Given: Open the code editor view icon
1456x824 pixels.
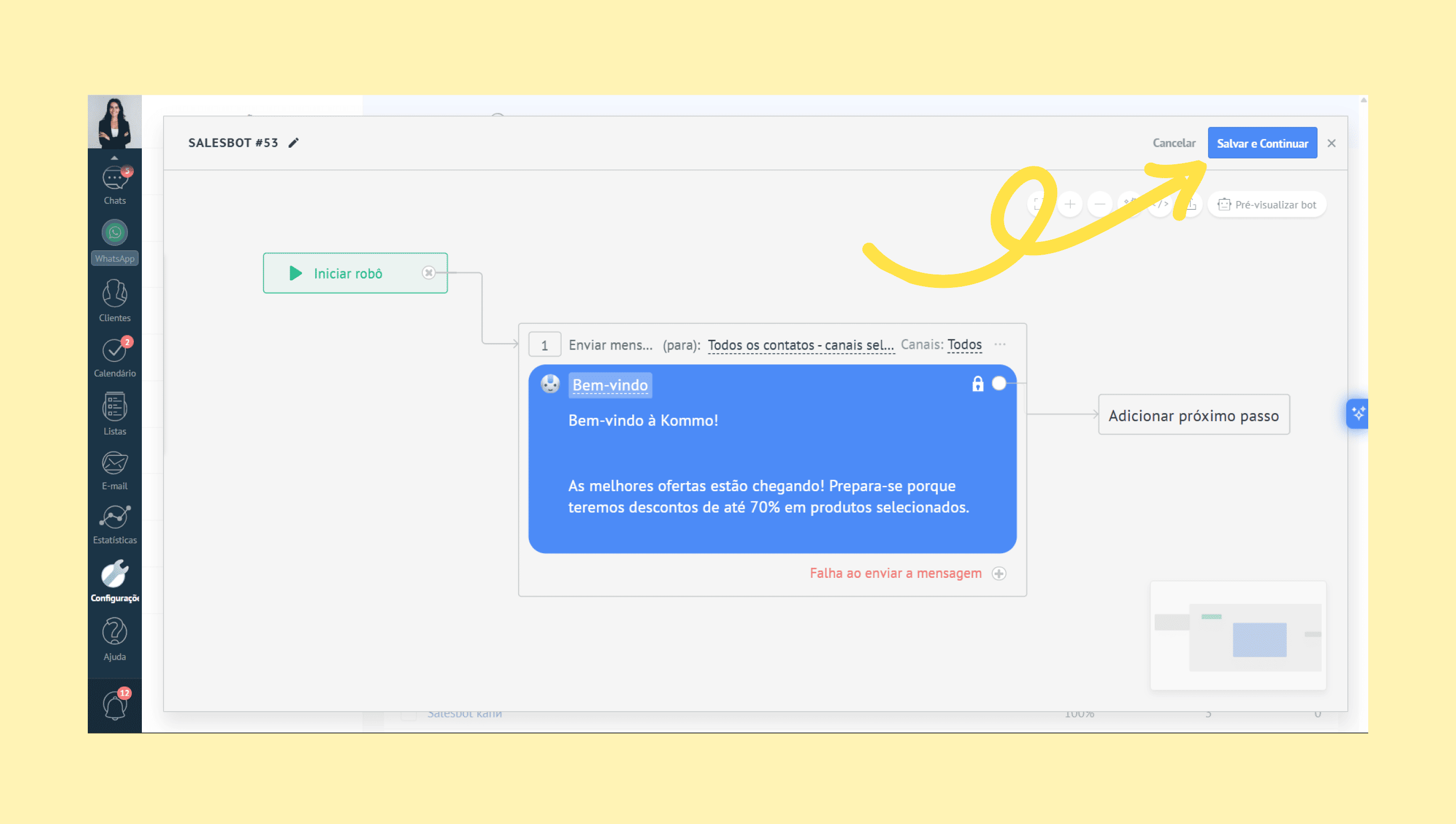Looking at the screenshot, I should coord(1161,204).
